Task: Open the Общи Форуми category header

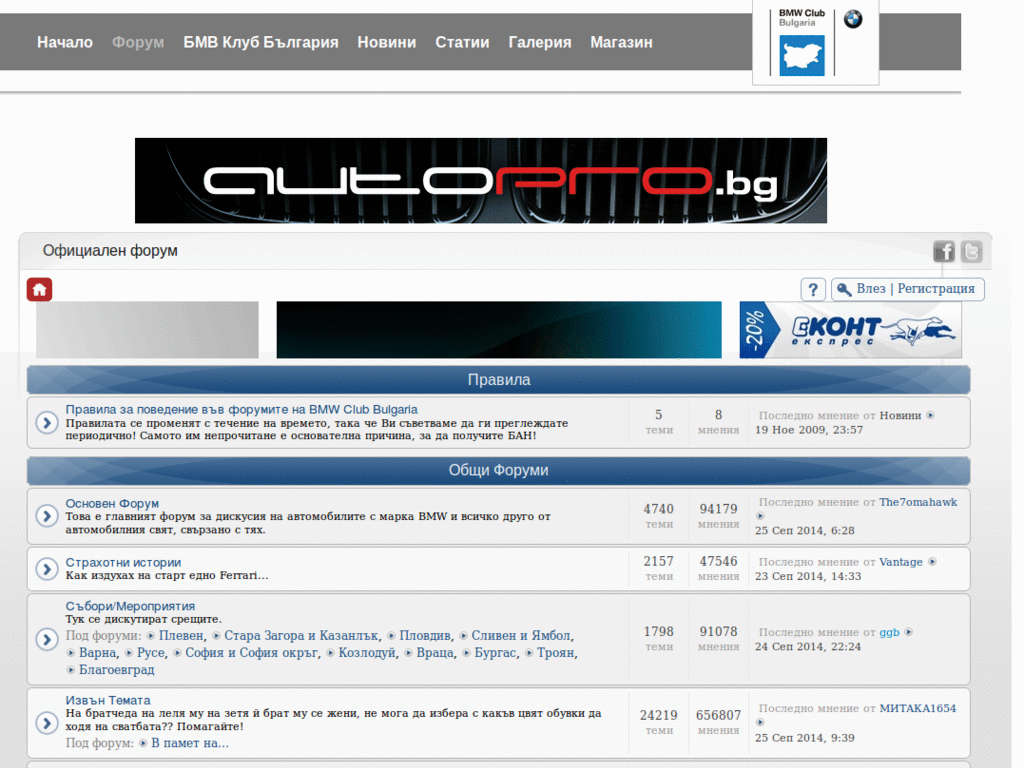Action: click(498, 470)
